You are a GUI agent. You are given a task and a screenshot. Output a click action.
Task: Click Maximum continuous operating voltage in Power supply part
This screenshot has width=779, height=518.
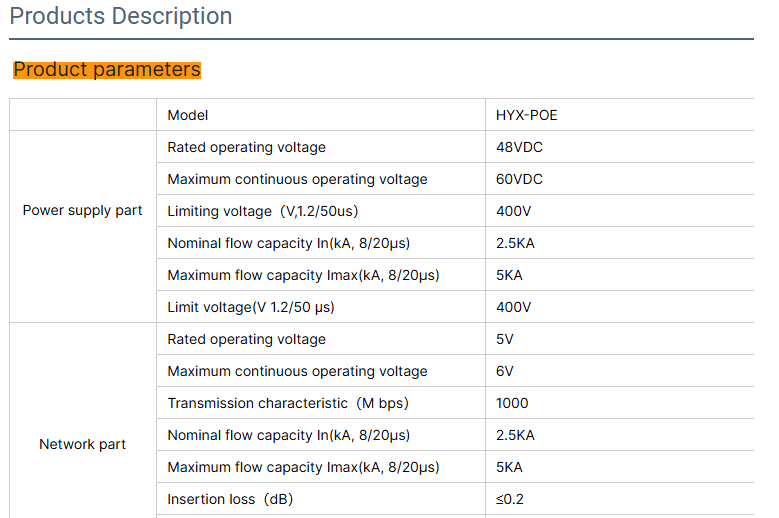coord(297,179)
